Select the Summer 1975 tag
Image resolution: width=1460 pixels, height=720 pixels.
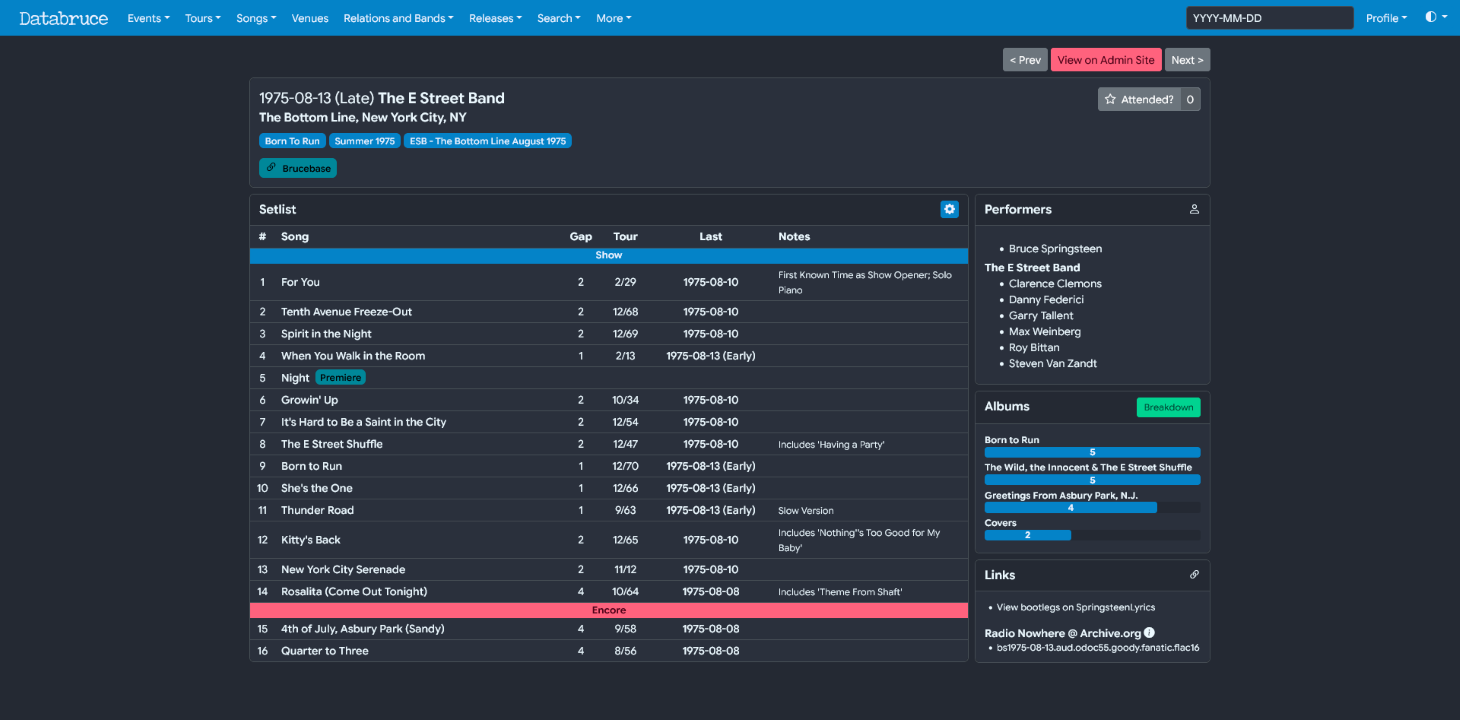coord(365,141)
